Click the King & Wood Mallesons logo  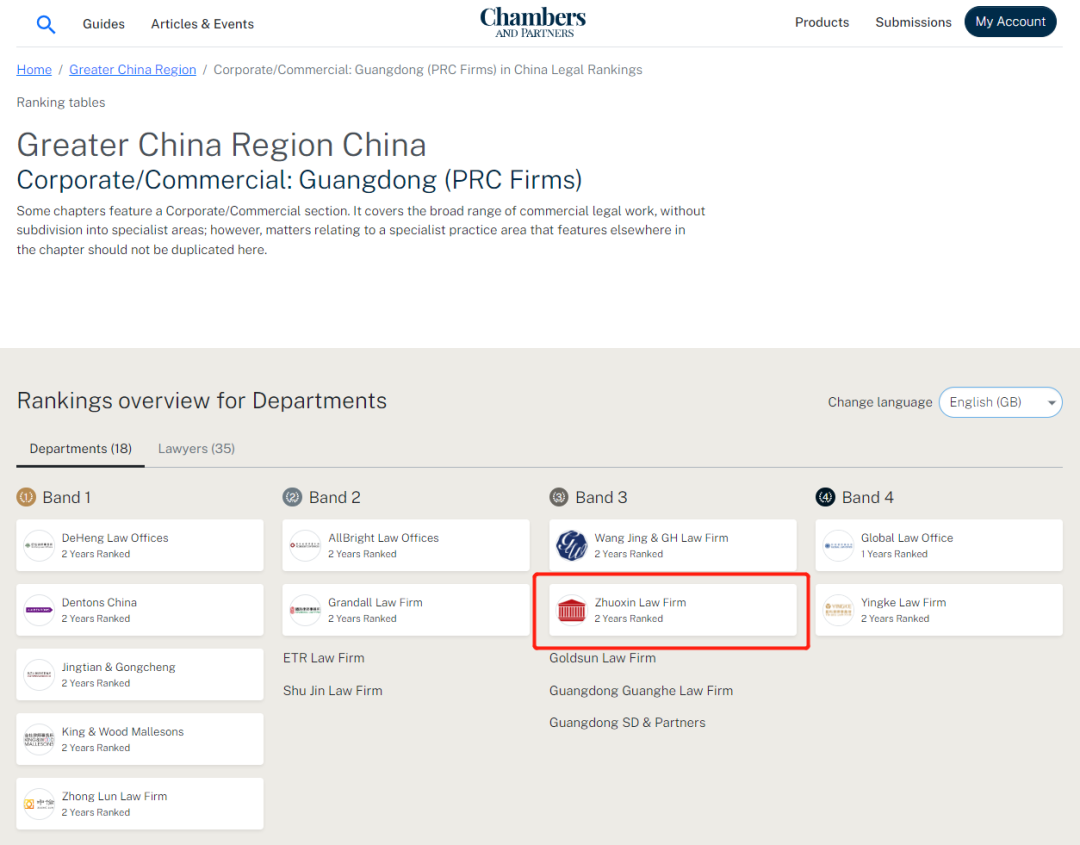pos(39,739)
